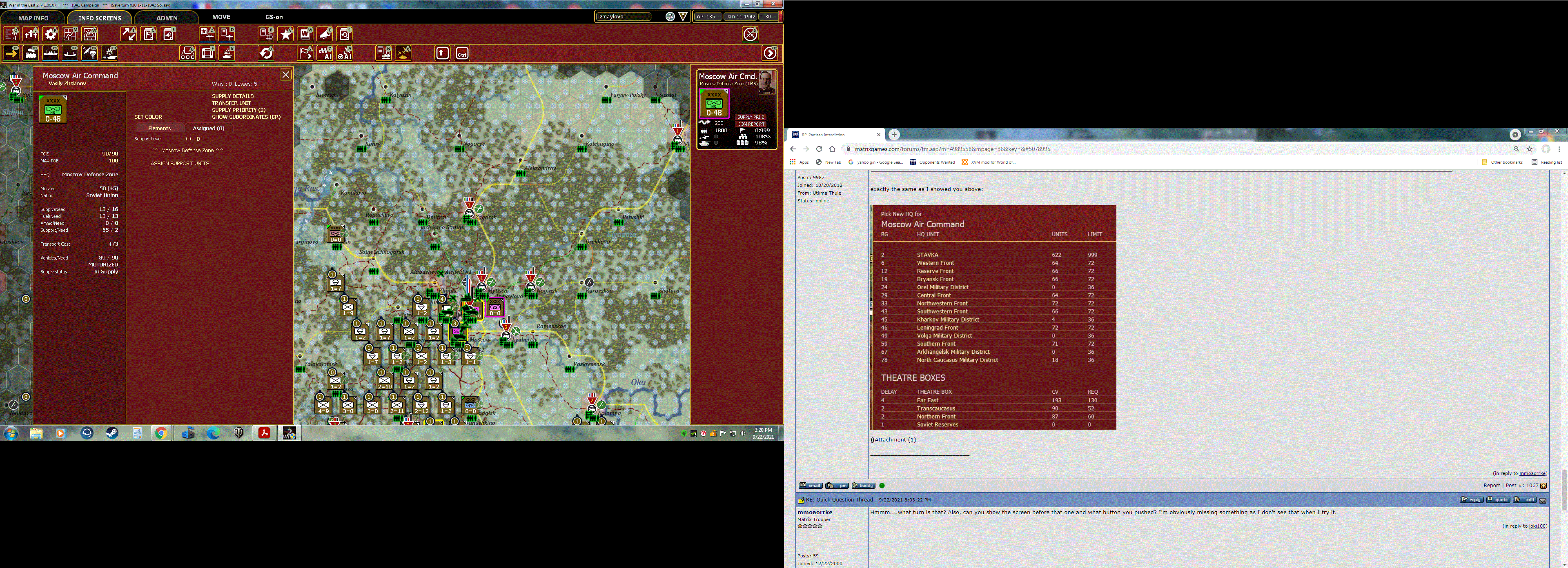Open the Other bookmarks folder
This screenshot has width=1568, height=568.
1502,162
